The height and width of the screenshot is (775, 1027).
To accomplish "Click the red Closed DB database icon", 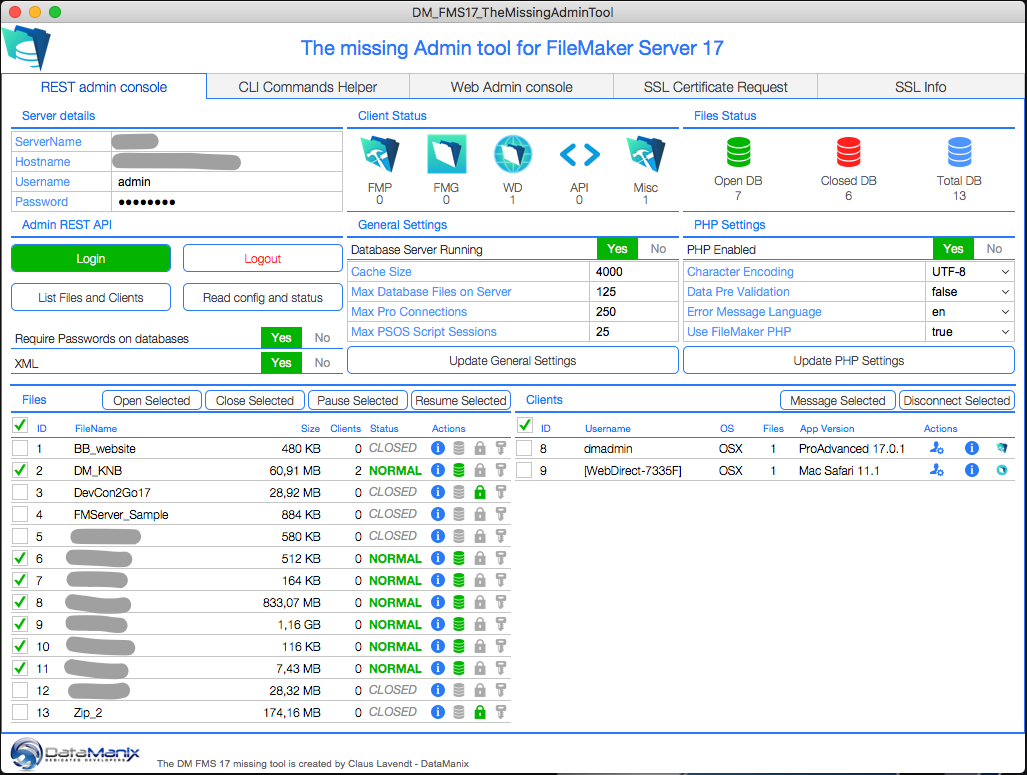I will click(848, 152).
